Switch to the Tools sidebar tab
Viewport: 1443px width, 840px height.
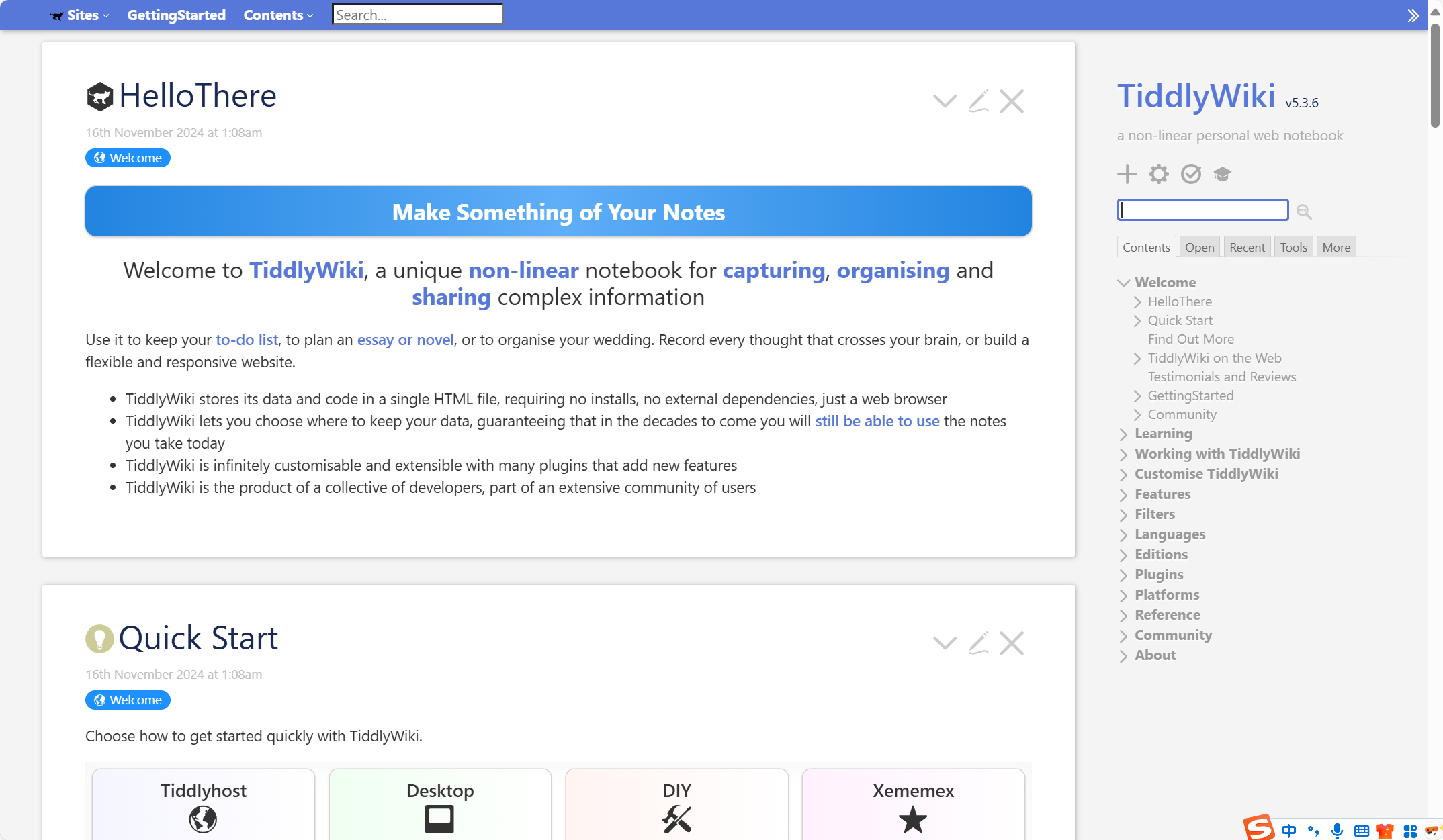pos(1293,247)
